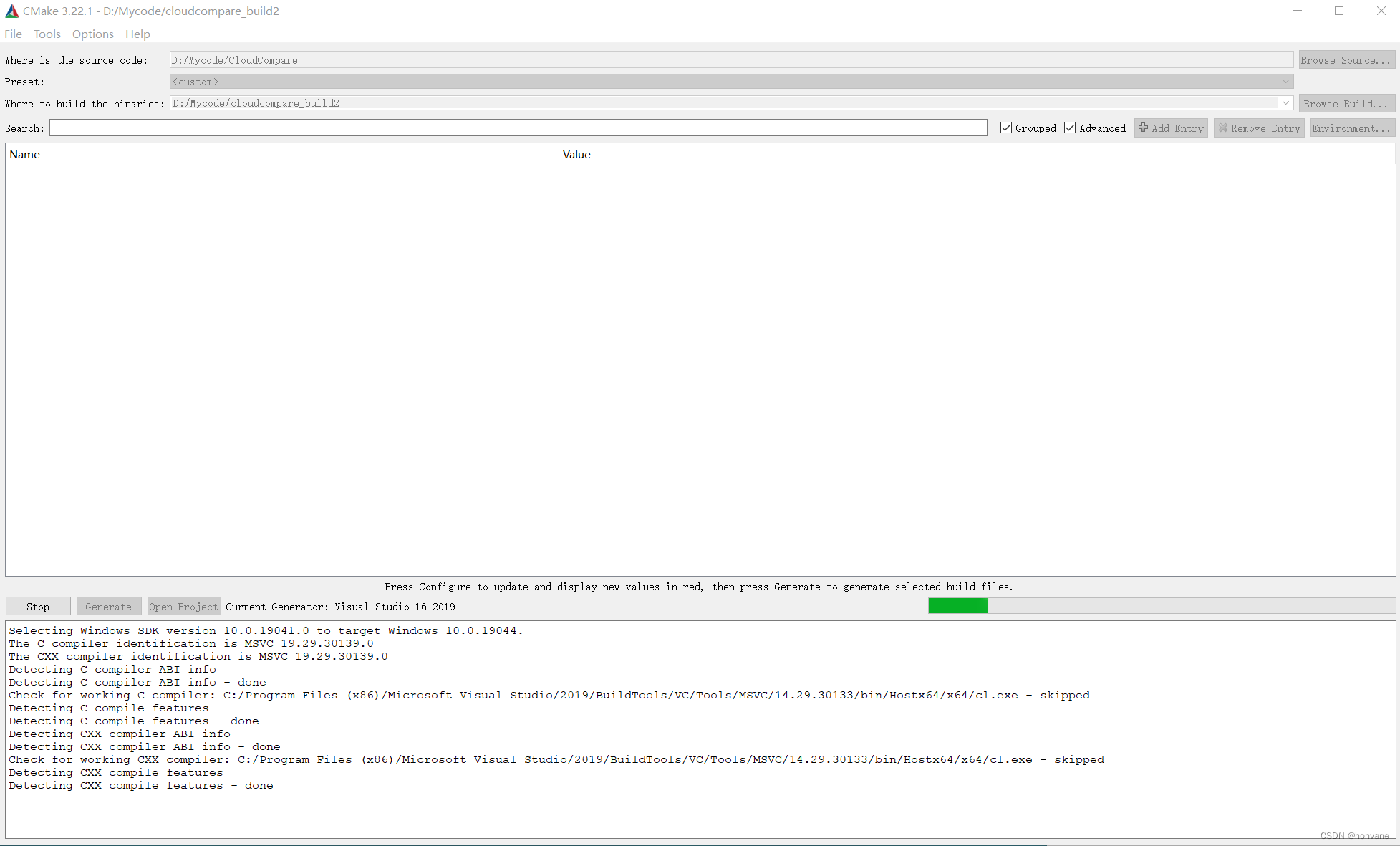Click the Remove Entry icon
The height and width of the screenshot is (846, 1400).
tap(1223, 128)
